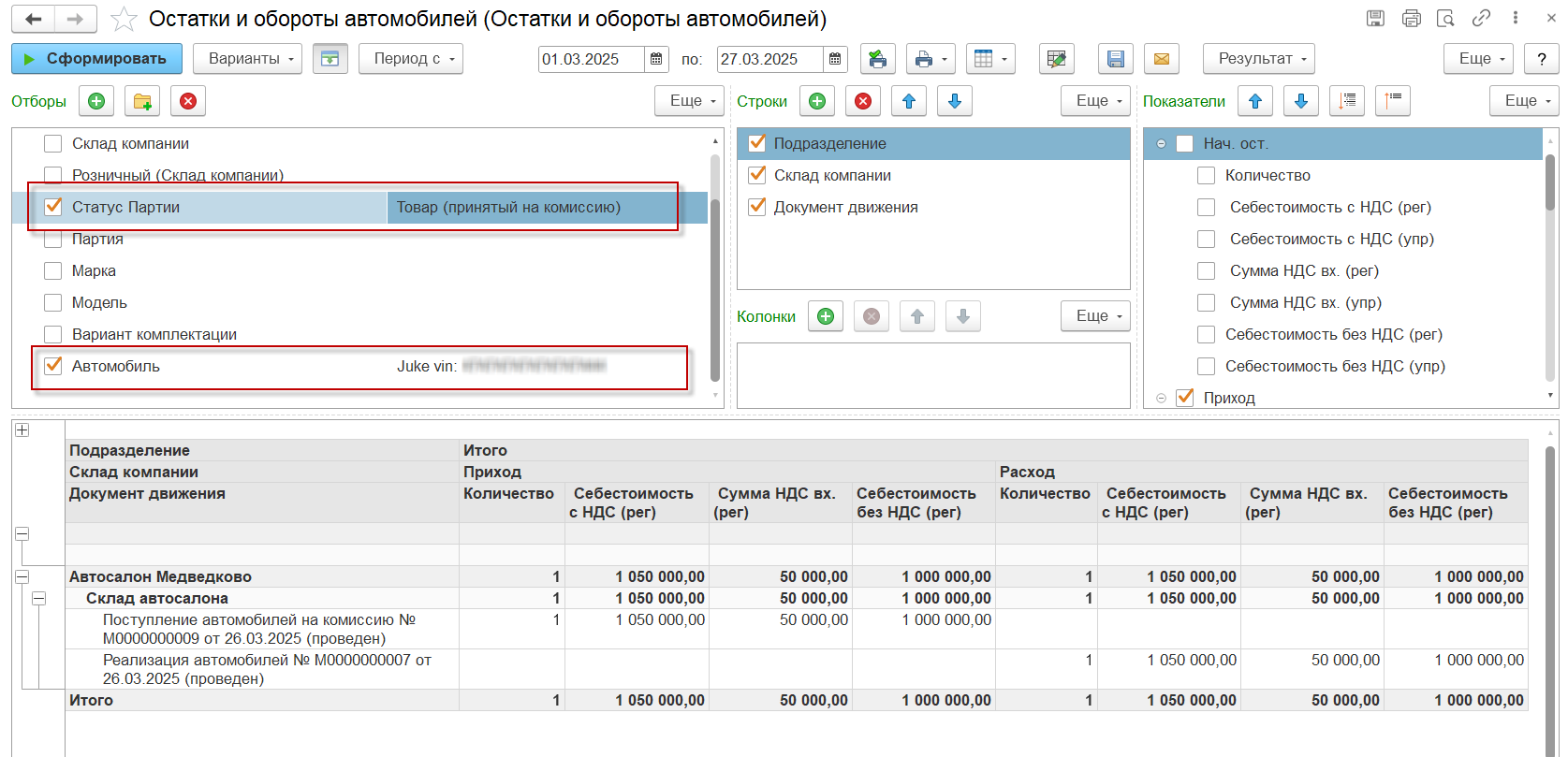Add report to favorites with the star
The width and height of the screenshot is (1568, 757).
pyautogui.click(x=124, y=19)
